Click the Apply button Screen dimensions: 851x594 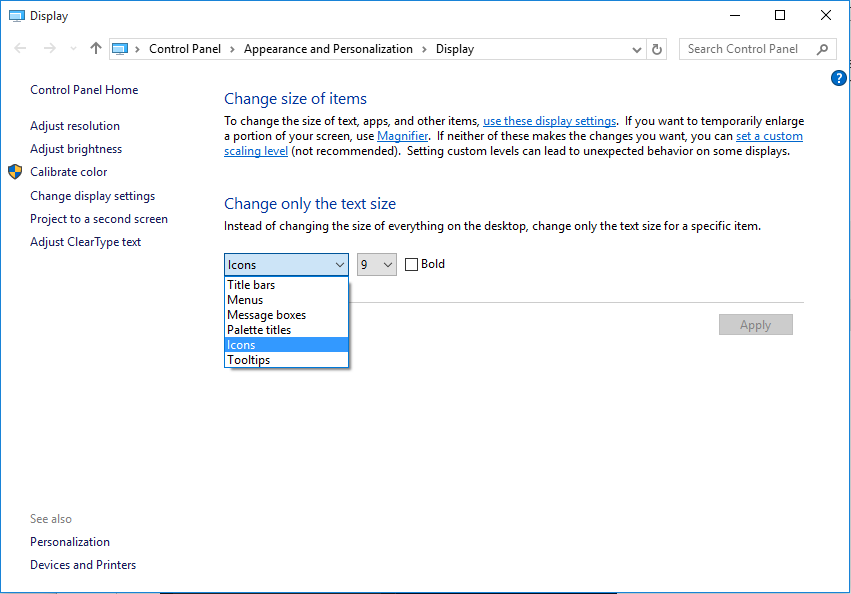click(x=755, y=325)
